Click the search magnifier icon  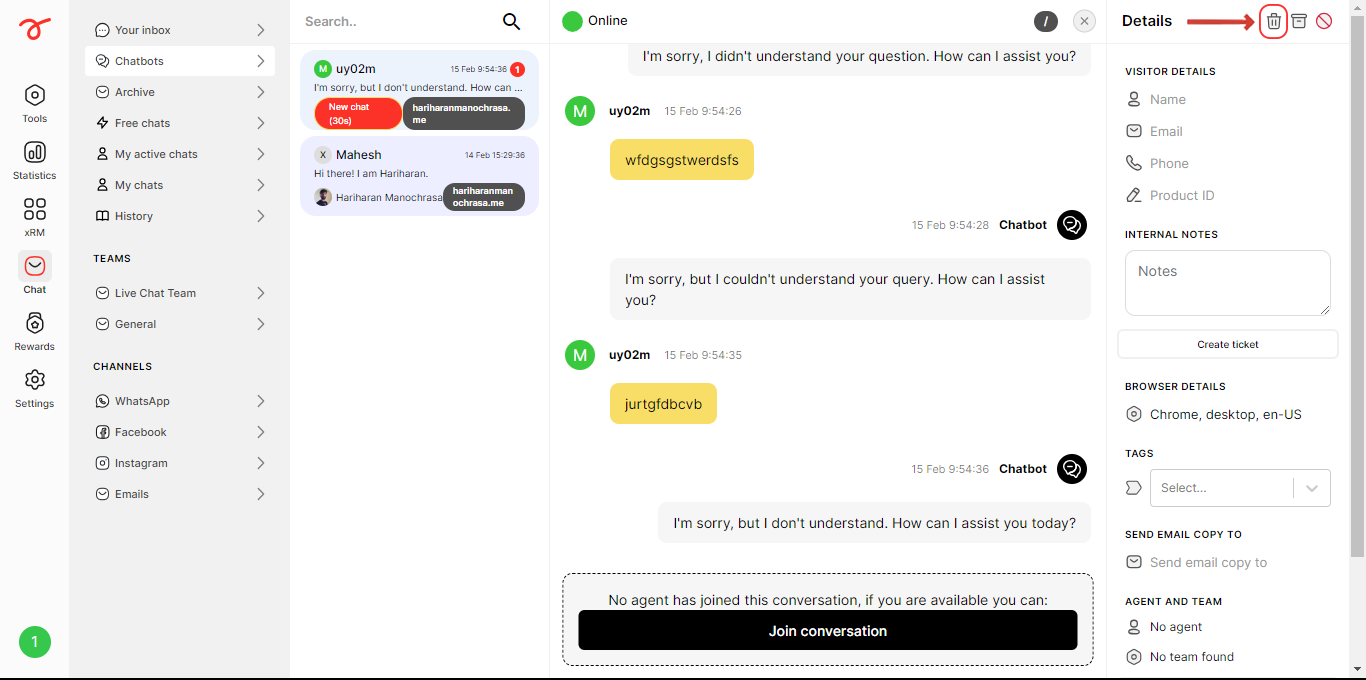511,21
